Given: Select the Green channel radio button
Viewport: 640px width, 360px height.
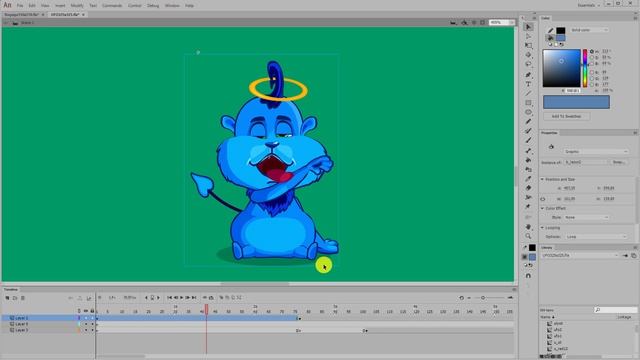Looking at the screenshot, I should [592, 78].
